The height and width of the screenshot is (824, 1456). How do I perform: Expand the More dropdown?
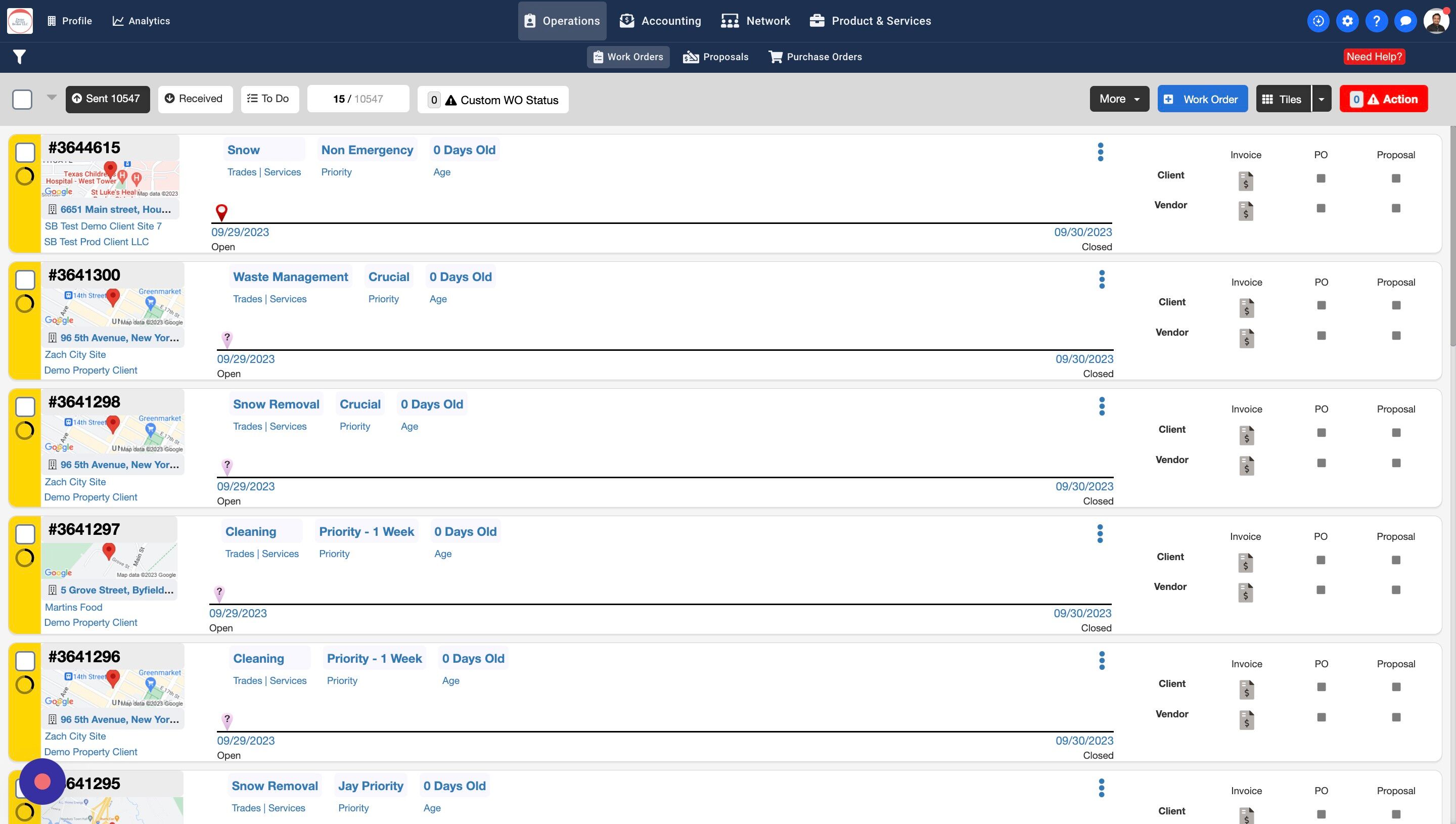tap(1119, 99)
